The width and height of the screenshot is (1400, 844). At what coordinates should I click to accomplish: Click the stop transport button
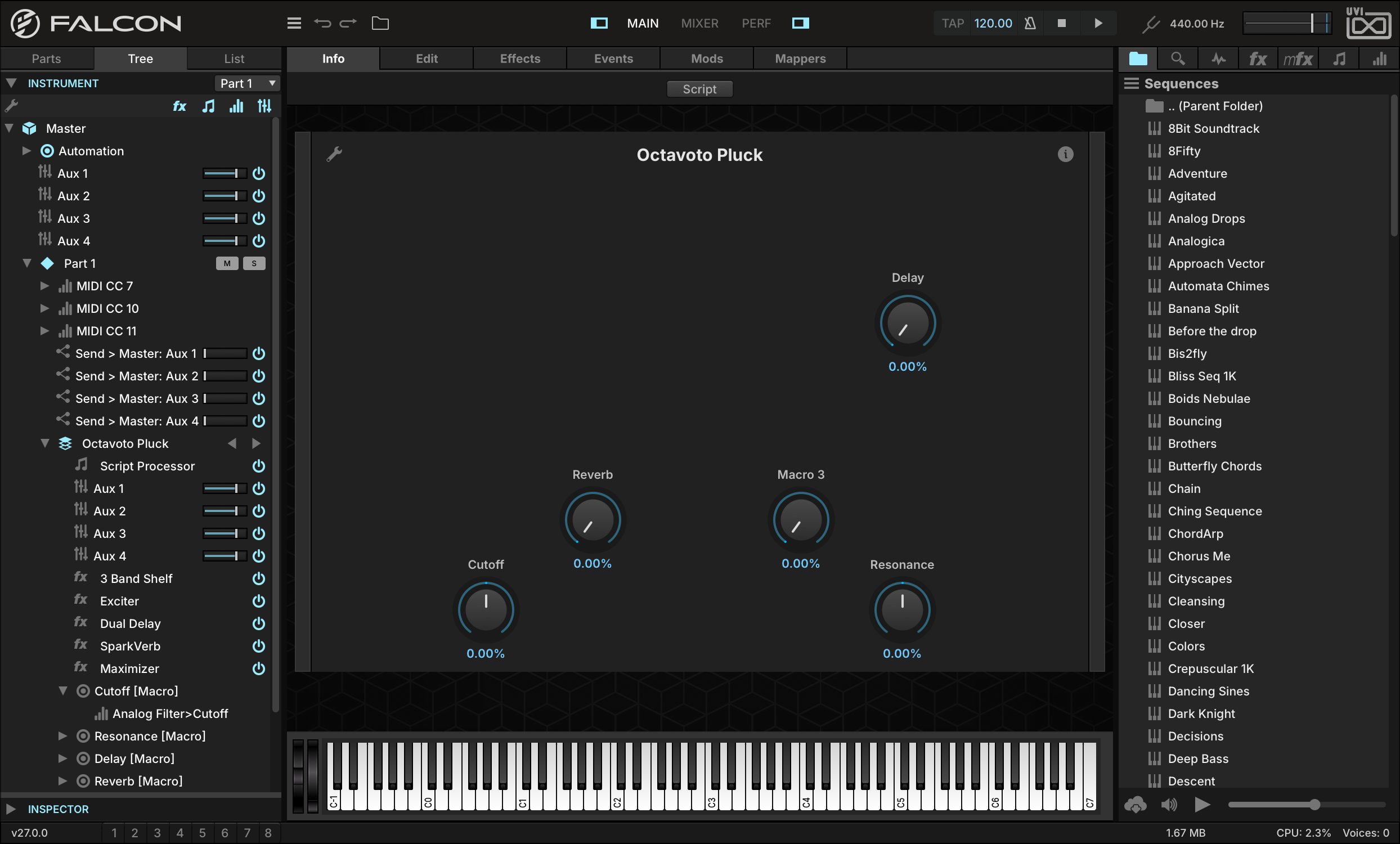(x=1061, y=23)
